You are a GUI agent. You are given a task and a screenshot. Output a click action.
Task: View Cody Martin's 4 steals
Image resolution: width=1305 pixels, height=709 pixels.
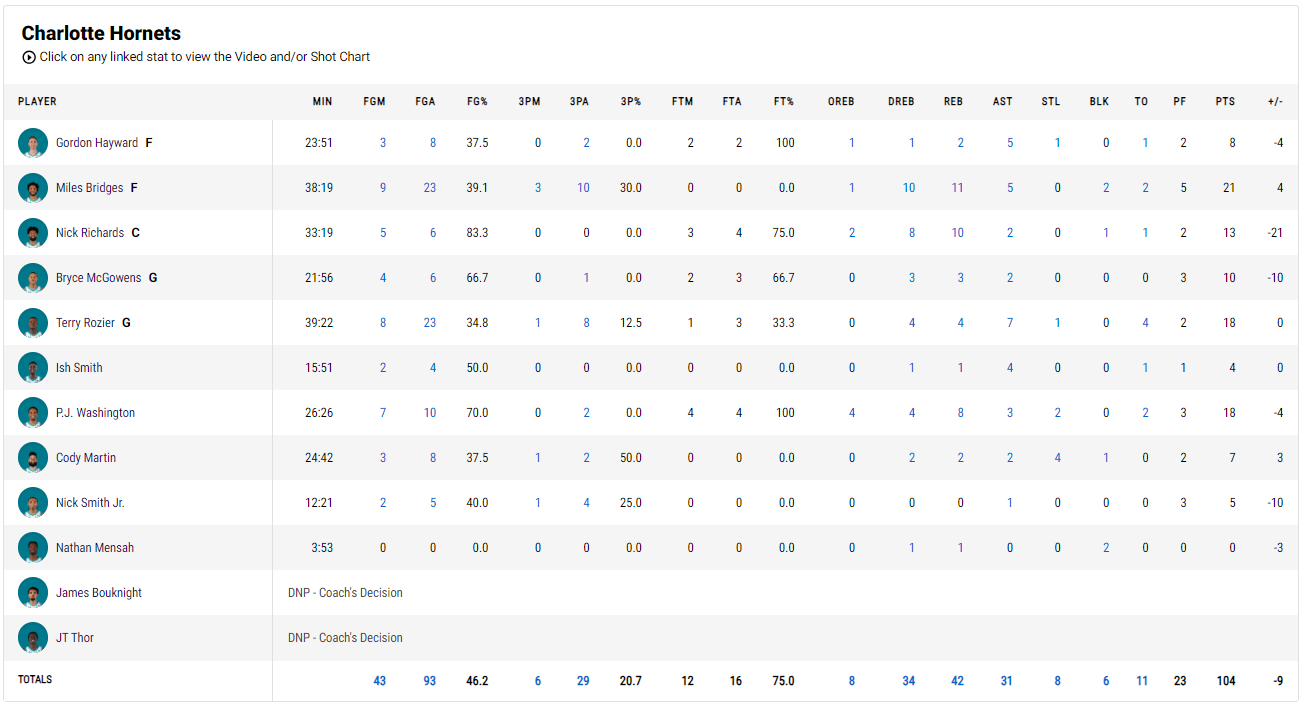pos(1058,458)
